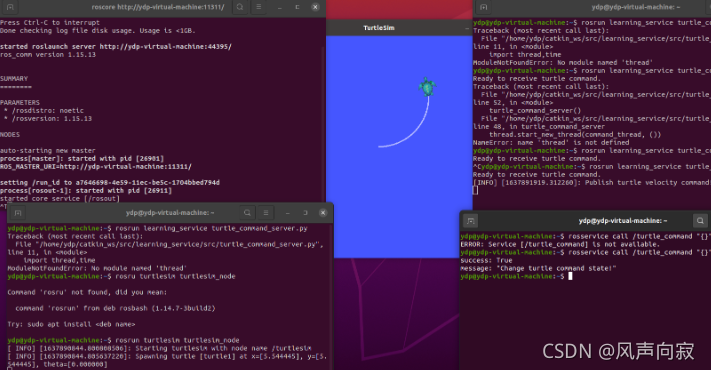Viewport: 711px width, 370px height.
Task: Click 'turtle_command_server()' traceback line
Action: pyautogui.click(x=535, y=111)
